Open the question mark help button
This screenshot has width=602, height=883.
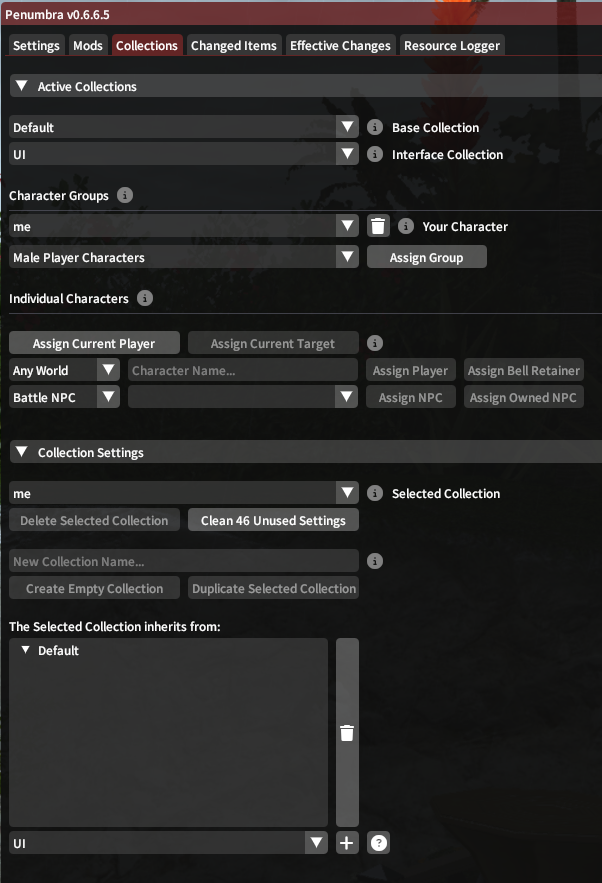pos(378,843)
